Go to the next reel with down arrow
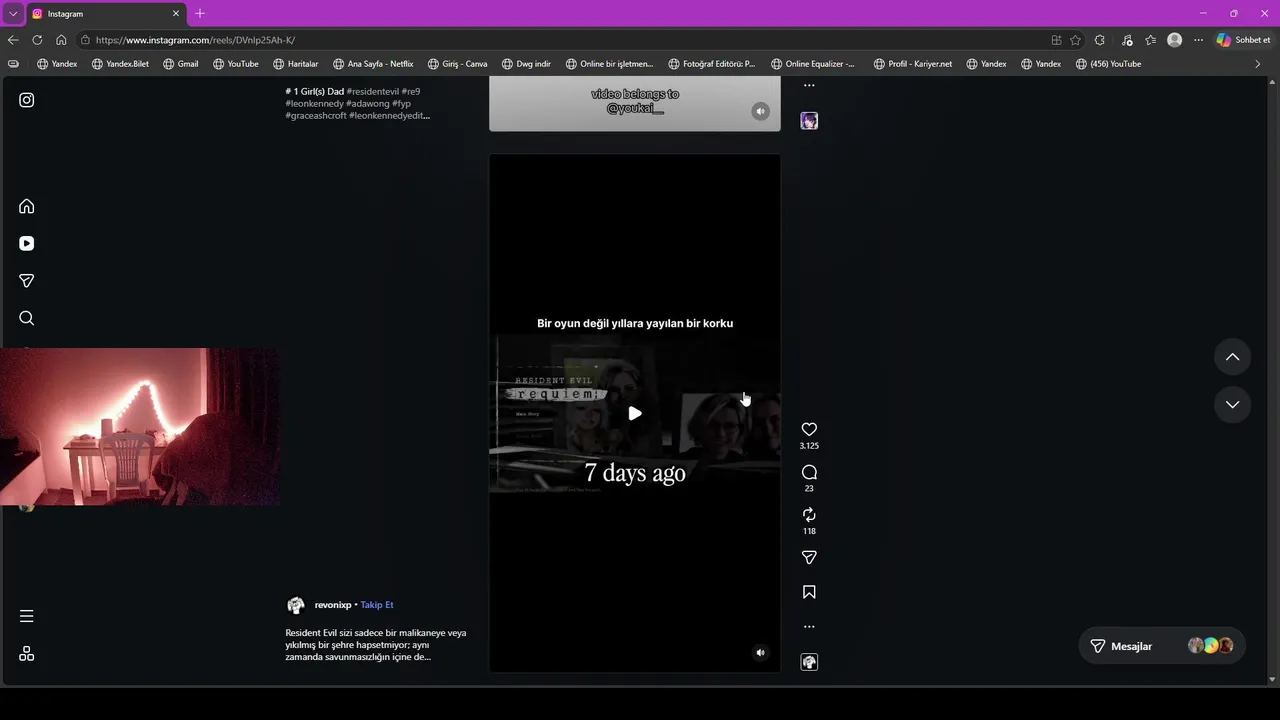The width and height of the screenshot is (1280, 720). pos(1232,405)
